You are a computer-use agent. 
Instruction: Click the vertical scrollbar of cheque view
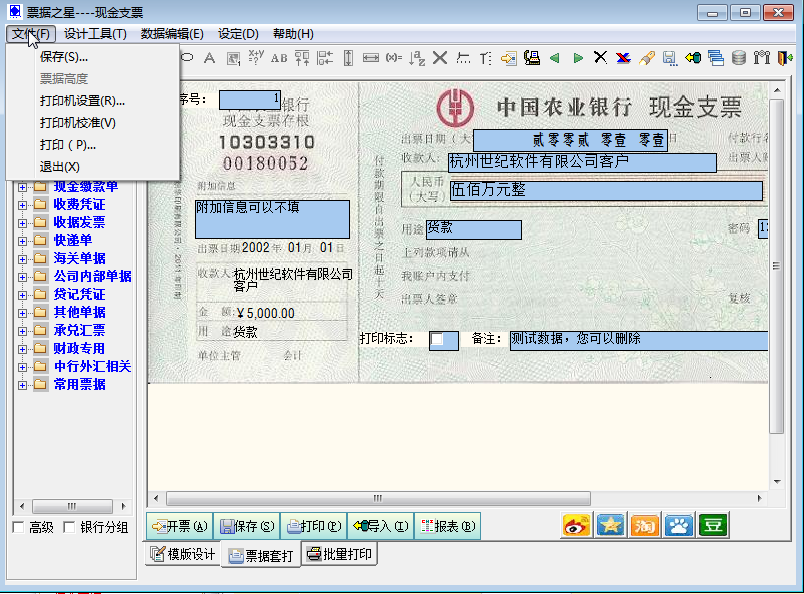pyautogui.click(x=776, y=267)
